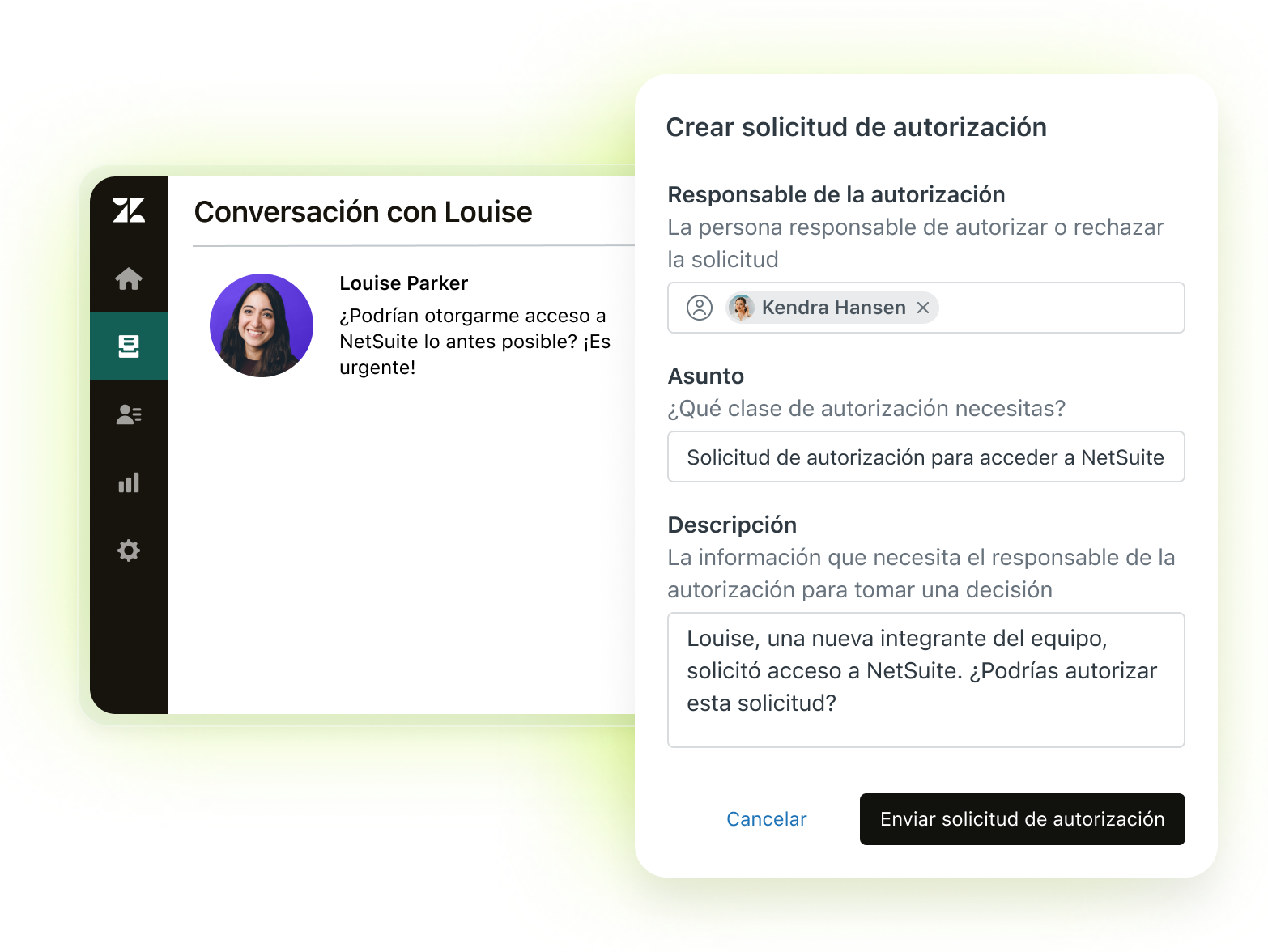Open the Customers list icon
The image size is (1268, 952).
(129, 414)
